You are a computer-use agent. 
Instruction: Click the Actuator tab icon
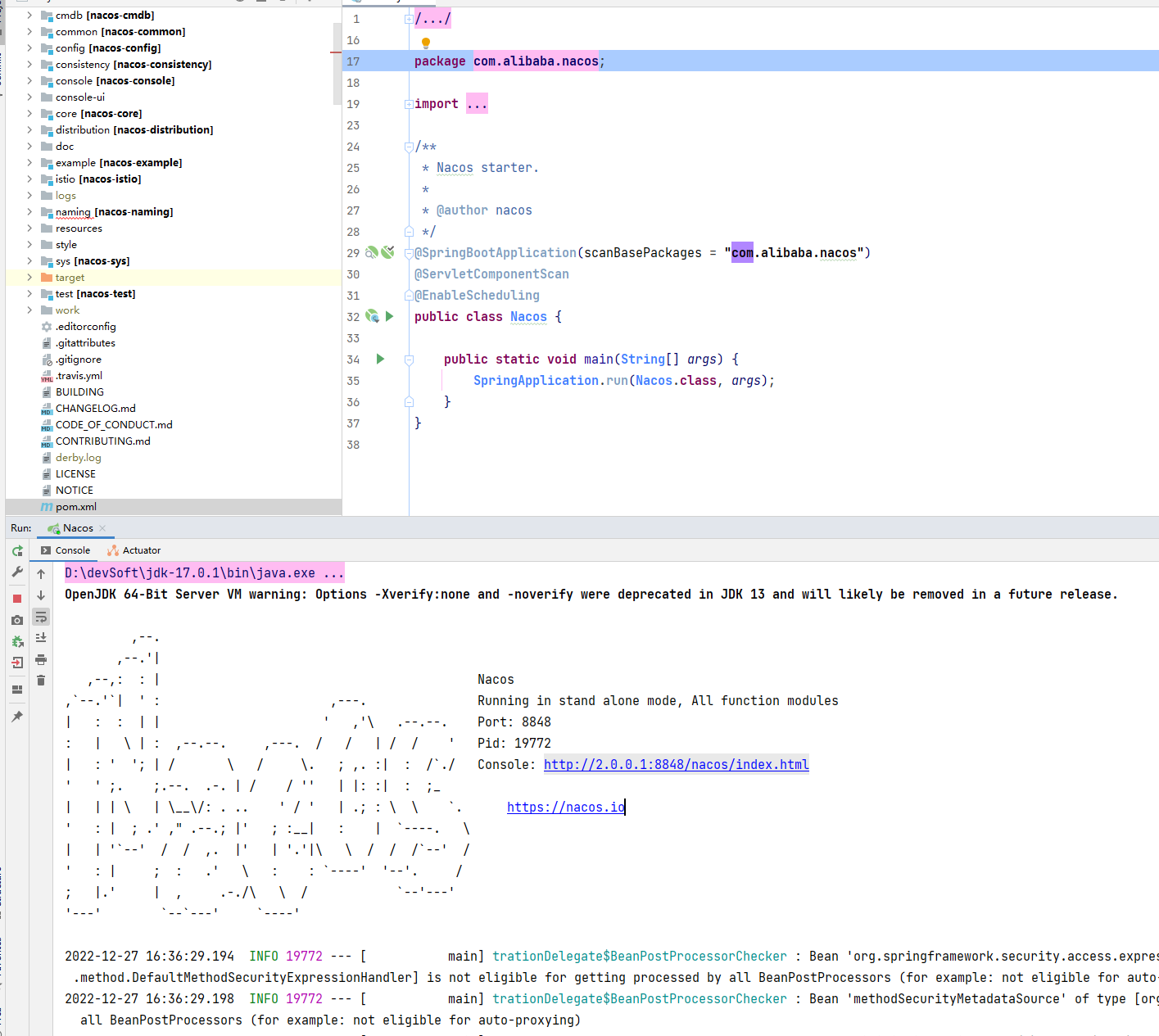pos(113,550)
